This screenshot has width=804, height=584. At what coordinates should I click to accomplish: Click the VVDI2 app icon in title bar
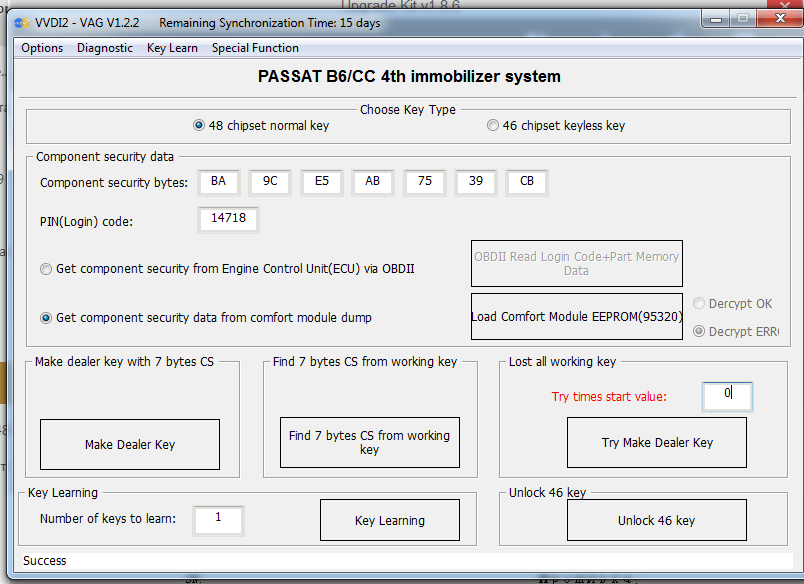22,23
